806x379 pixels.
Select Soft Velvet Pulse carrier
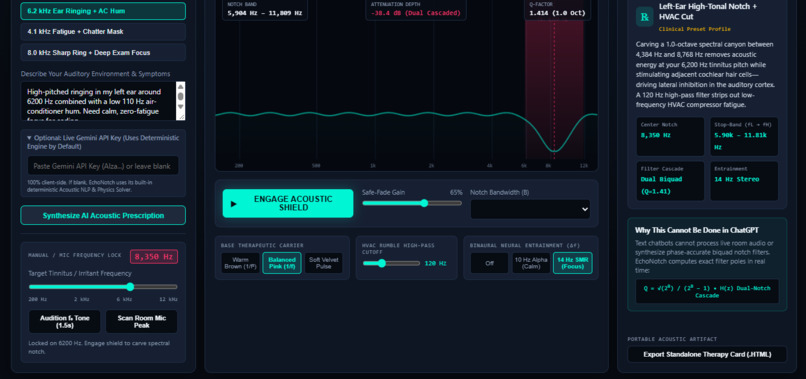pos(323,263)
